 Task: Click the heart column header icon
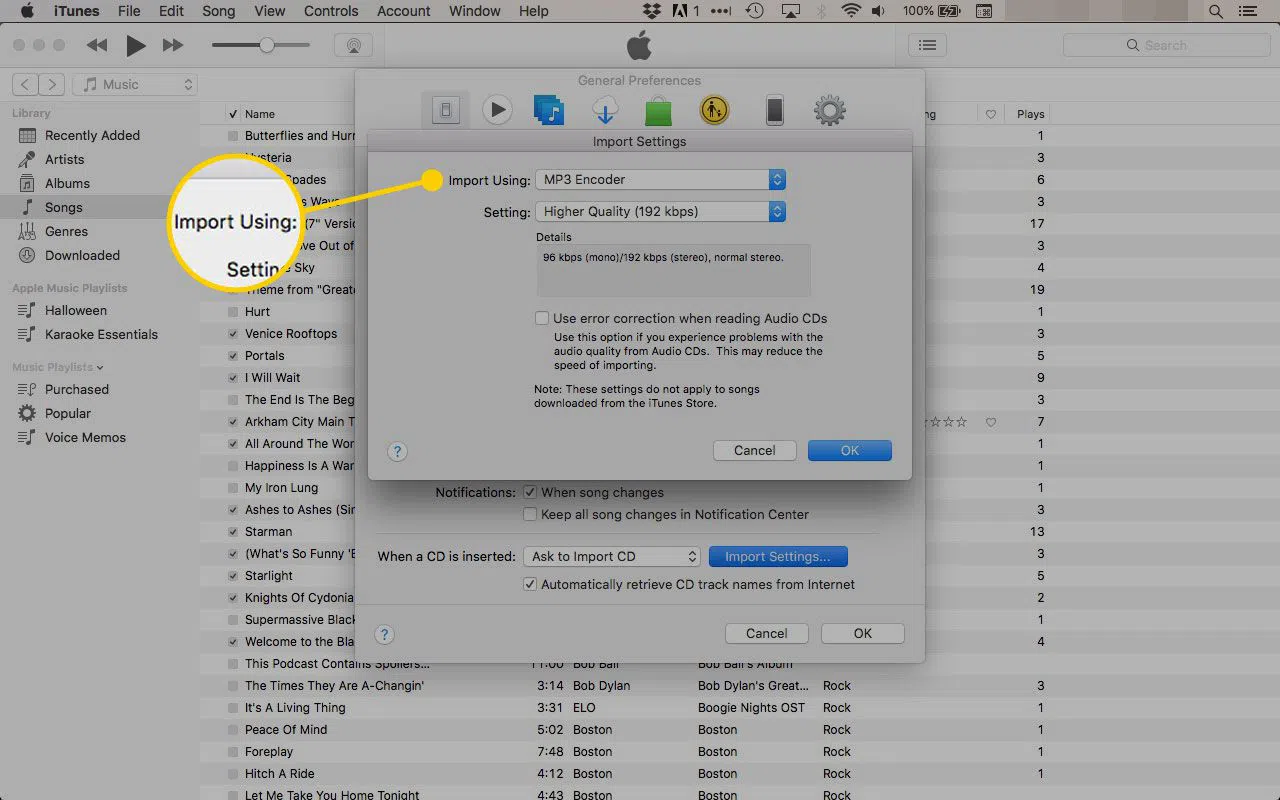tap(991, 114)
